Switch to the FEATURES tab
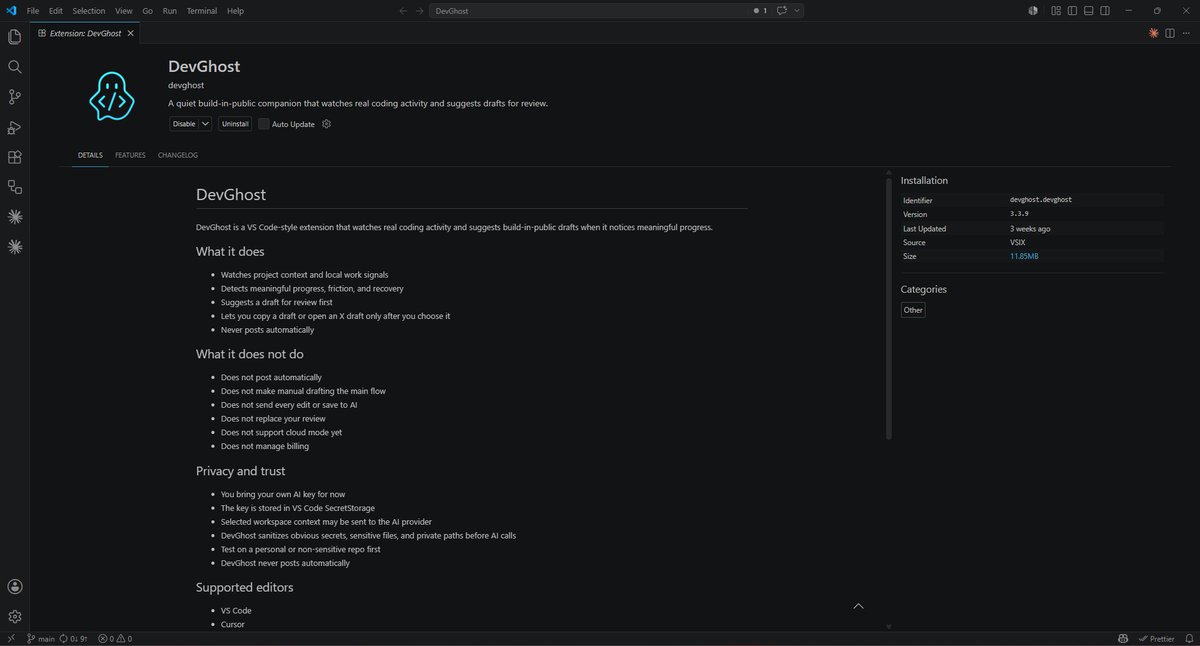Screen dimensions: 1200x646 pos(130,155)
